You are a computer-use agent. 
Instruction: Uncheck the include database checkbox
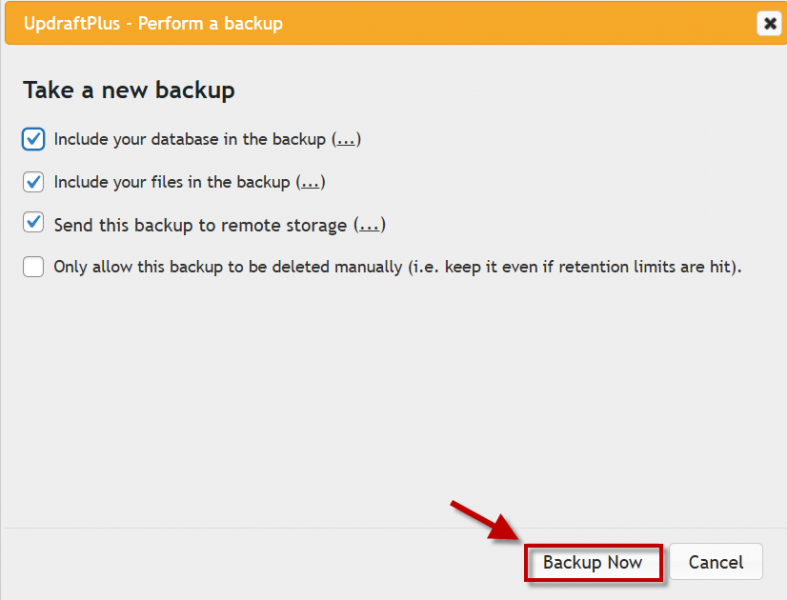click(x=33, y=139)
